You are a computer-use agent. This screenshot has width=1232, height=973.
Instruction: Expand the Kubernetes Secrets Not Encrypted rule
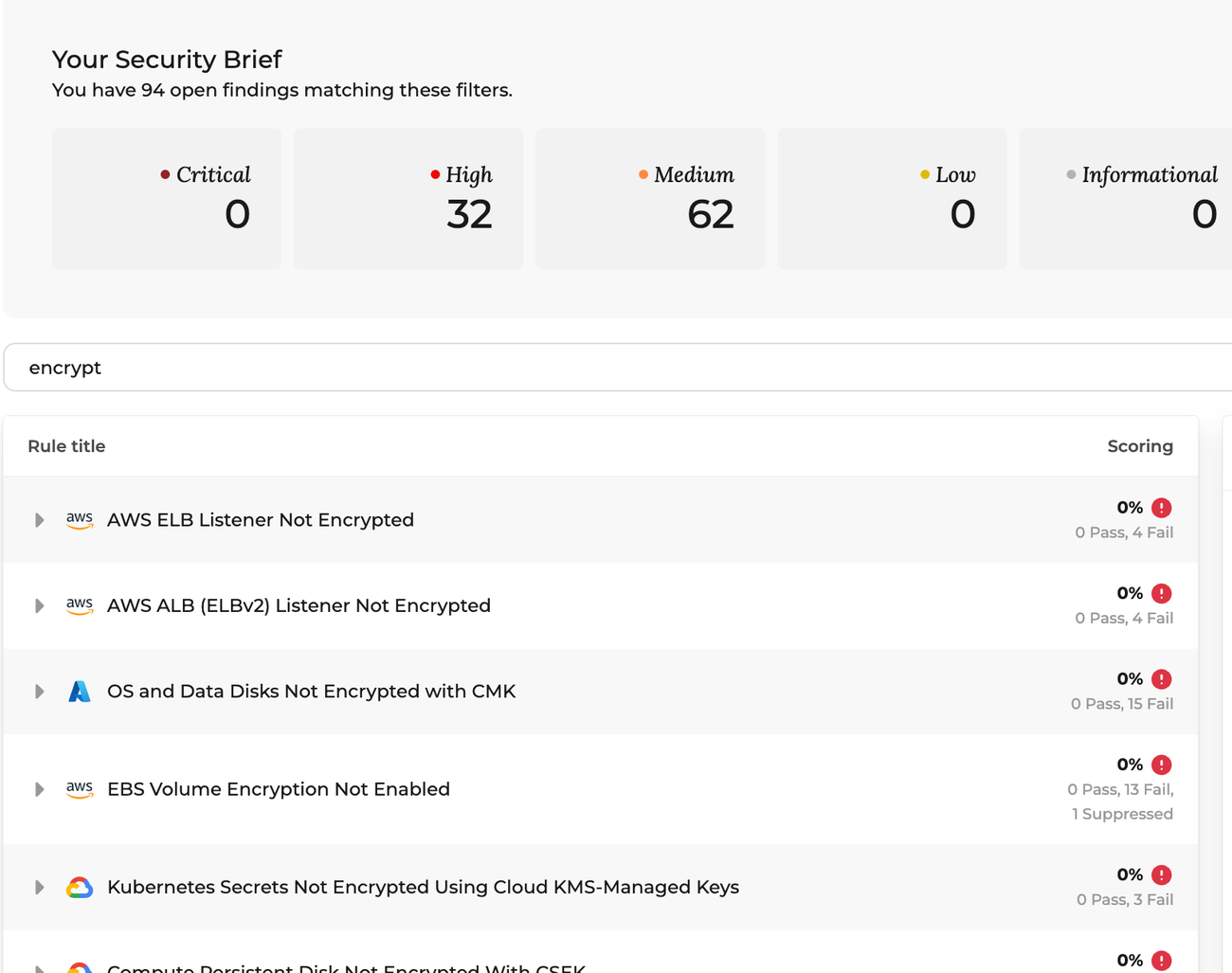click(39, 887)
